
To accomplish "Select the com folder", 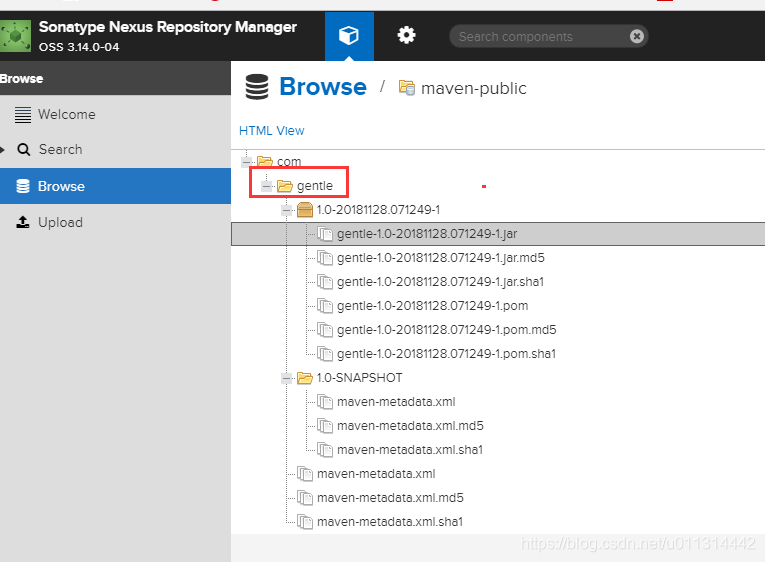I will coord(289,161).
